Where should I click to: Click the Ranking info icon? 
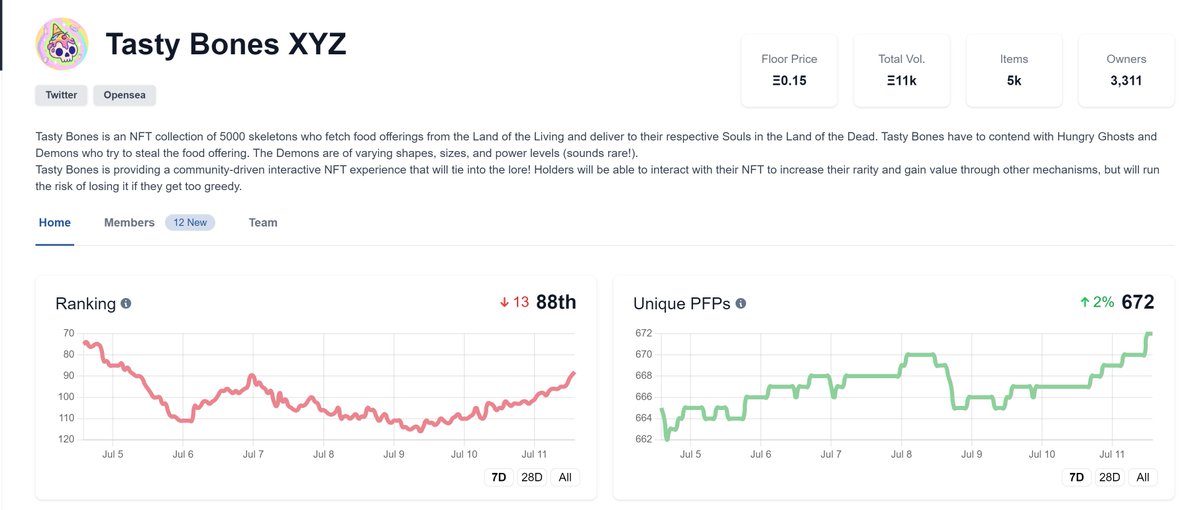click(126, 303)
